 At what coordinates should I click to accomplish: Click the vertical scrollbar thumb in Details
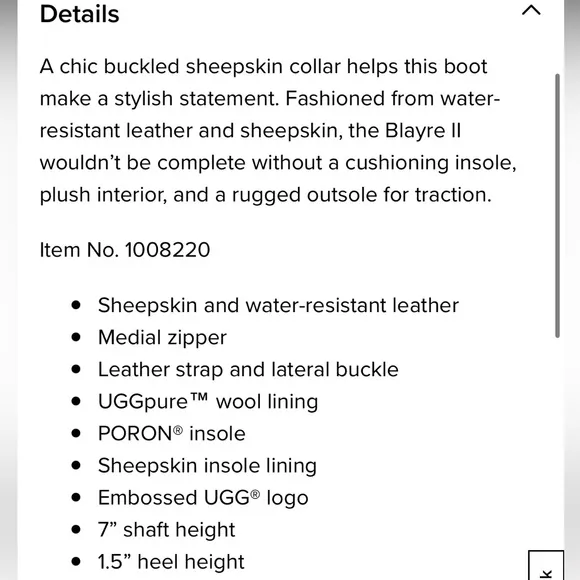(x=557, y=206)
